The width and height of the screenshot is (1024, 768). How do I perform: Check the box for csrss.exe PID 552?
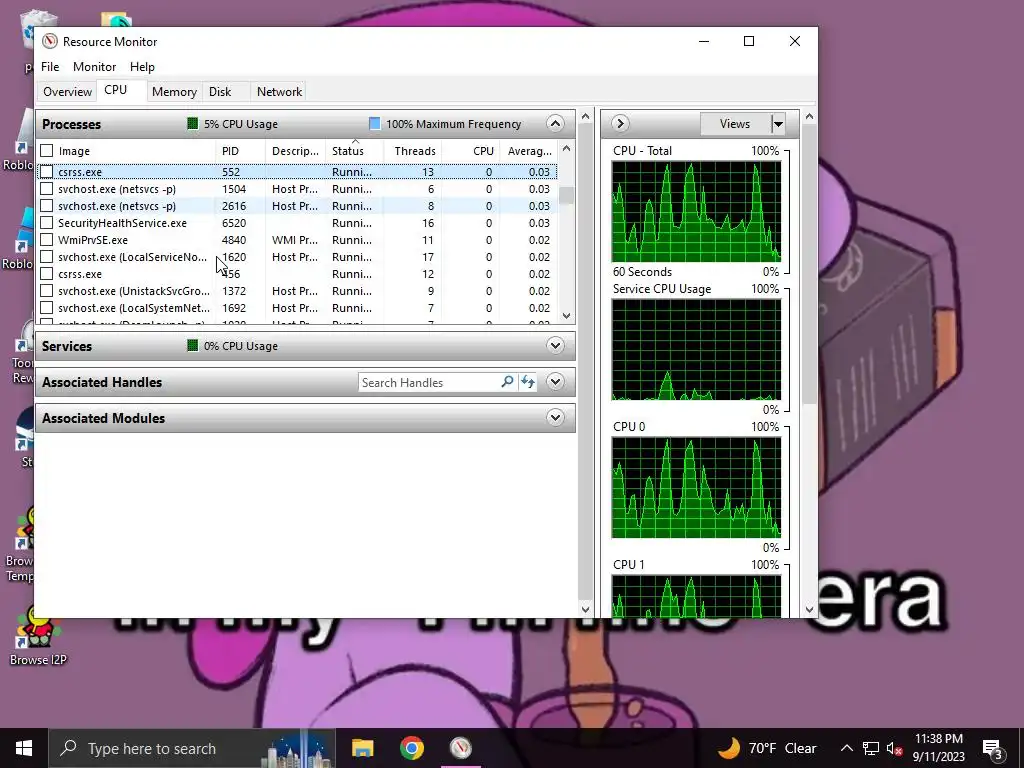tap(46, 172)
